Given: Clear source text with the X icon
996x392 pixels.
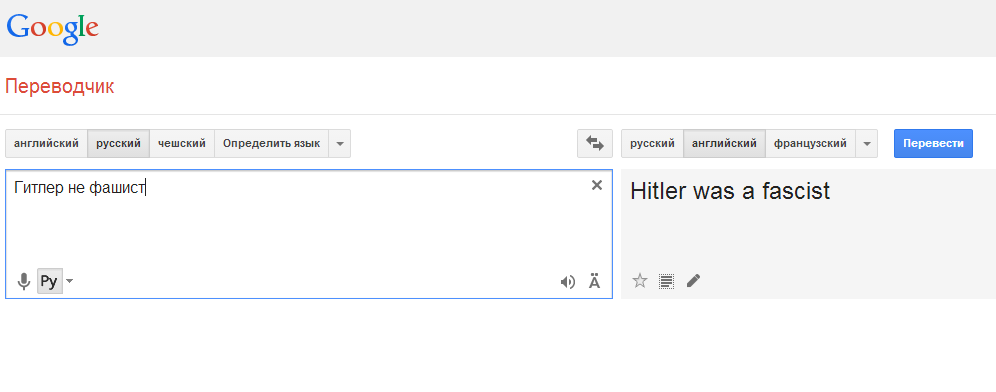Looking at the screenshot, I should coord(596,186).
